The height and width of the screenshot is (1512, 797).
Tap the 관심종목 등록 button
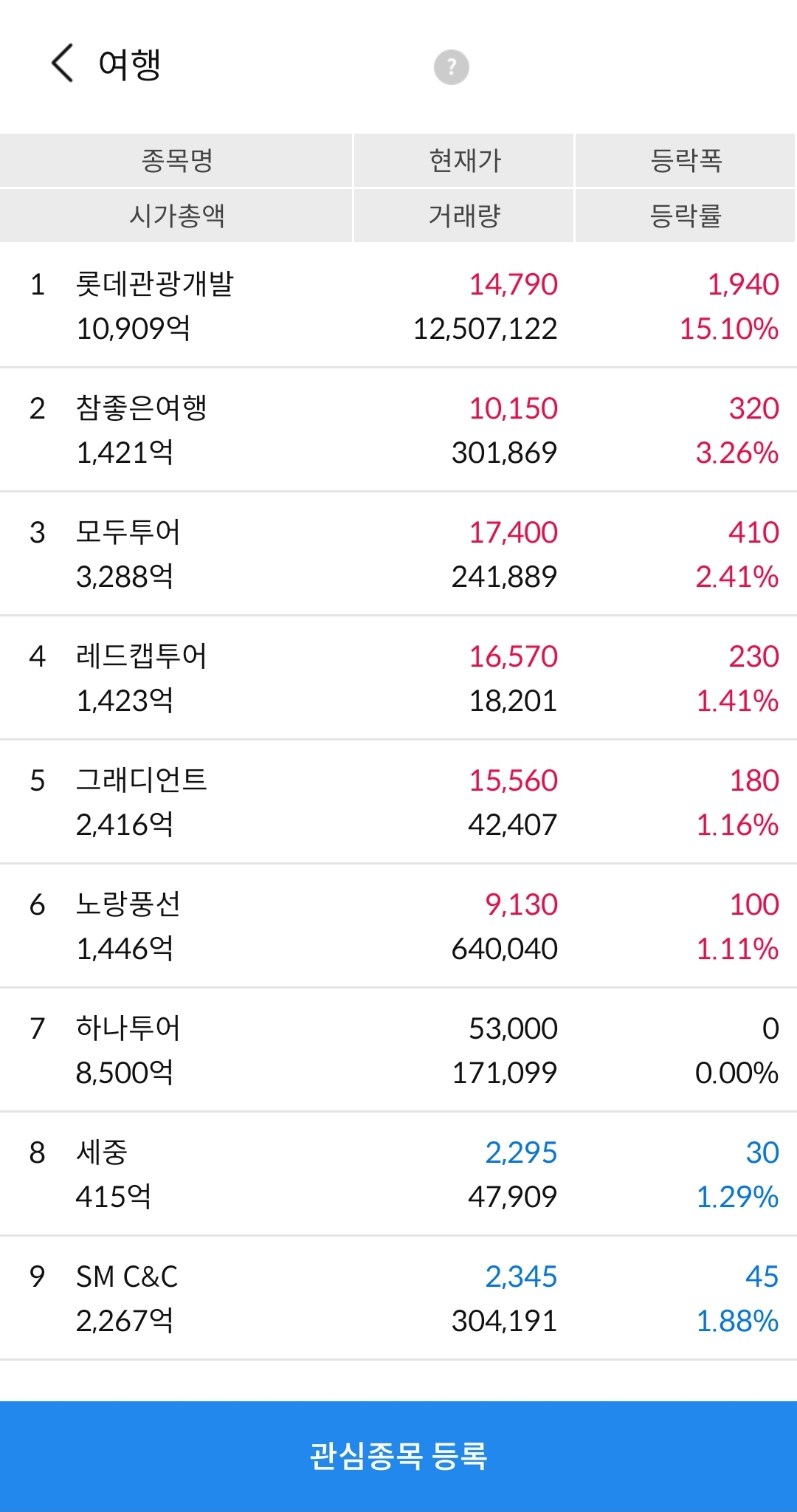(398, 1456)
